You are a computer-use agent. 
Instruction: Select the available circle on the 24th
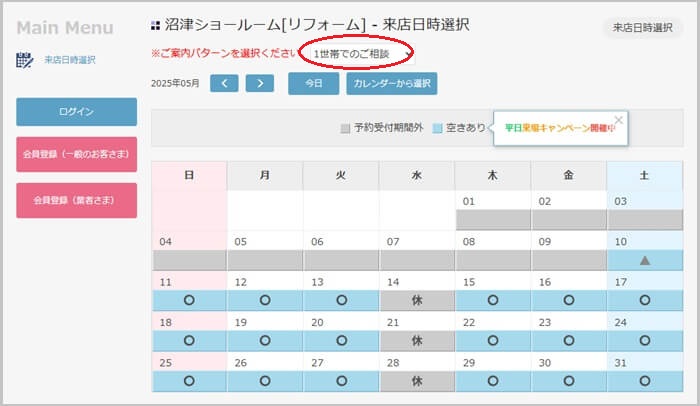pos(645,341)
